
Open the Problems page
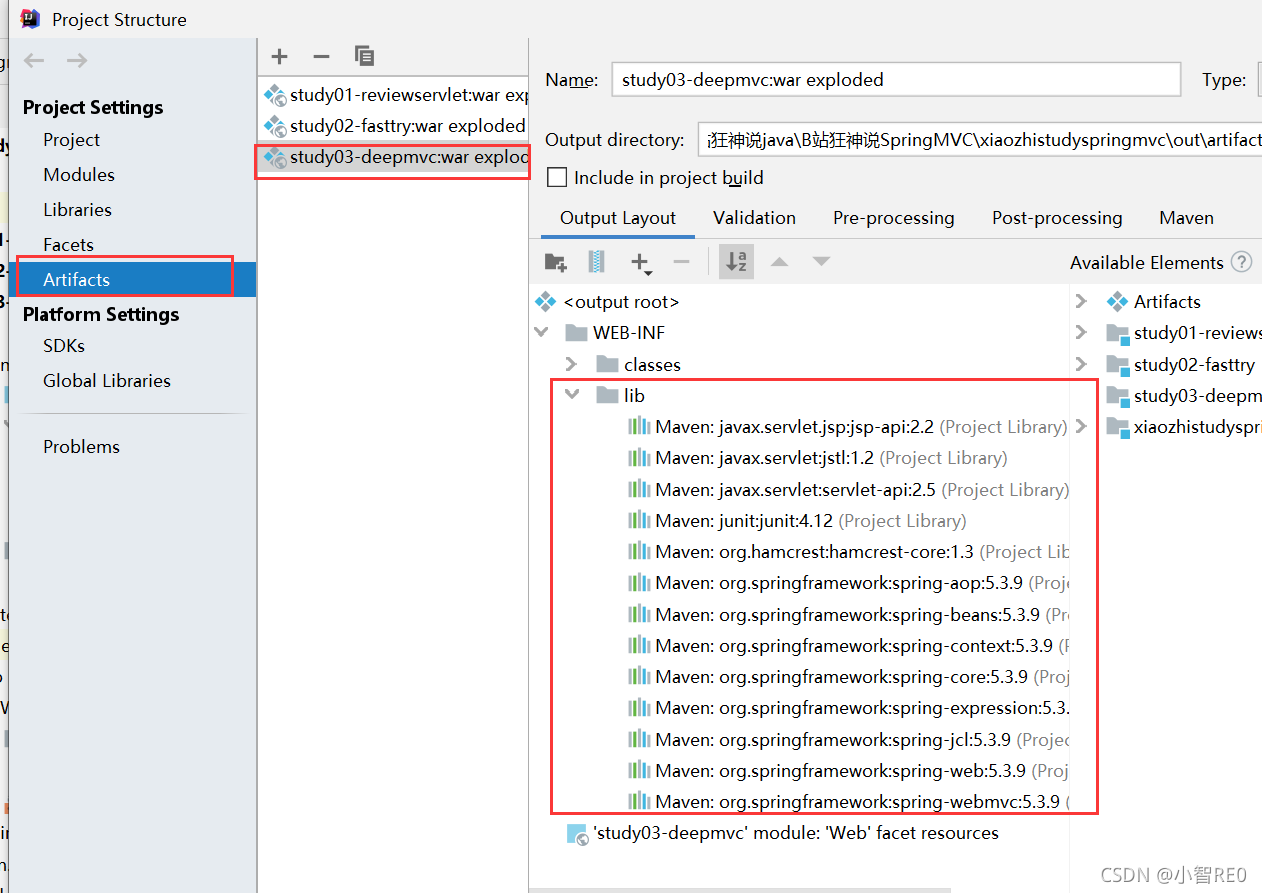coord(81,447)
